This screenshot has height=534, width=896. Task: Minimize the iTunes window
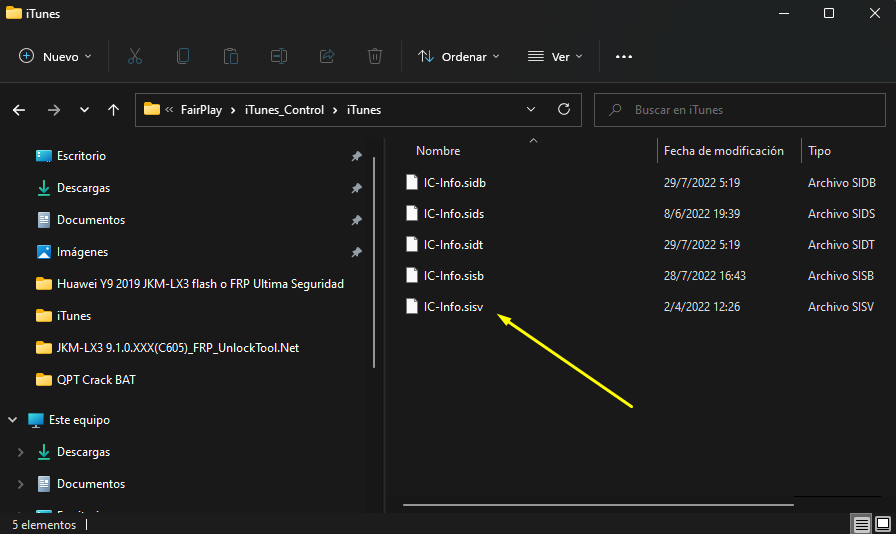pos(784,13)
